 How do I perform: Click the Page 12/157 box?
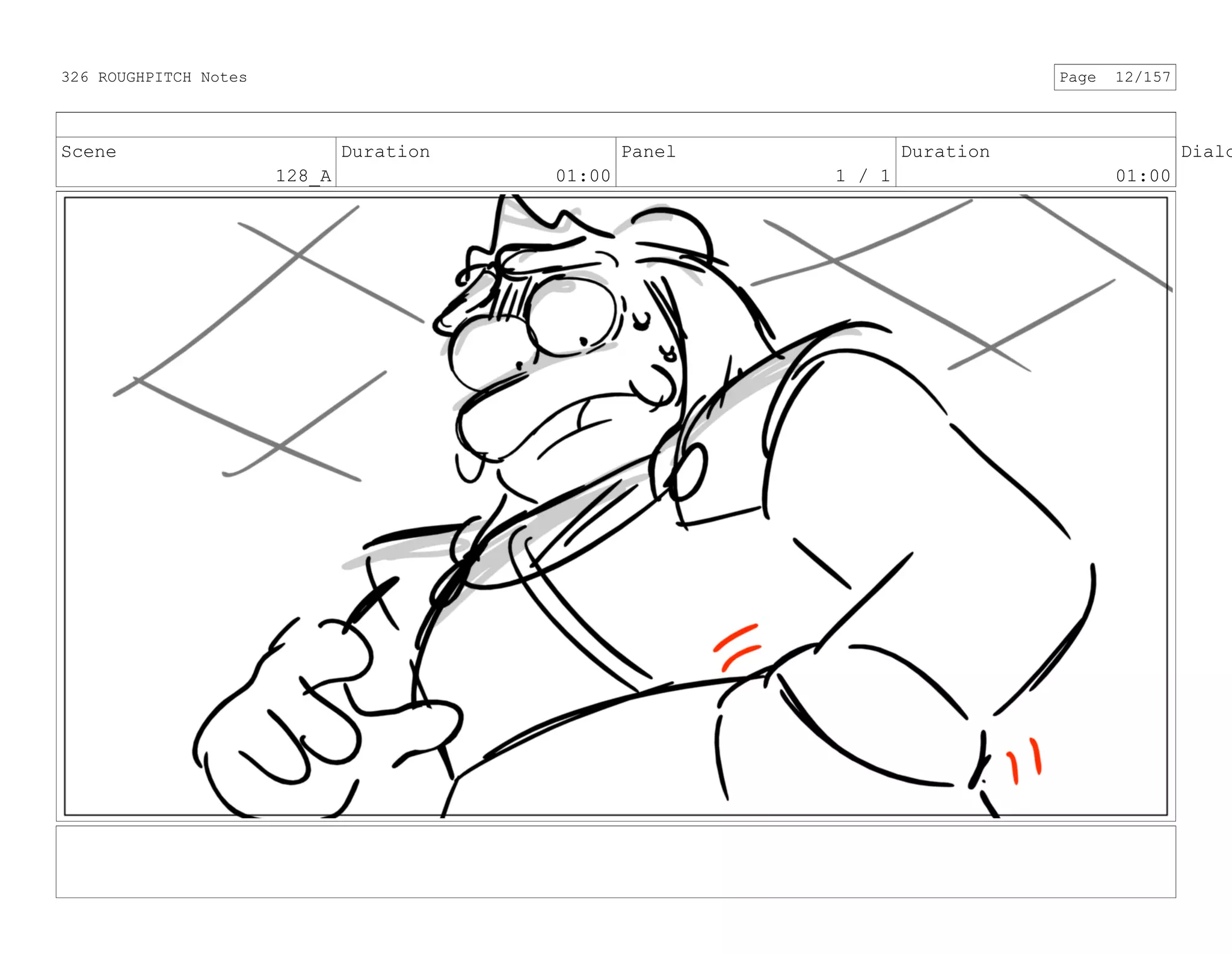1114,78
